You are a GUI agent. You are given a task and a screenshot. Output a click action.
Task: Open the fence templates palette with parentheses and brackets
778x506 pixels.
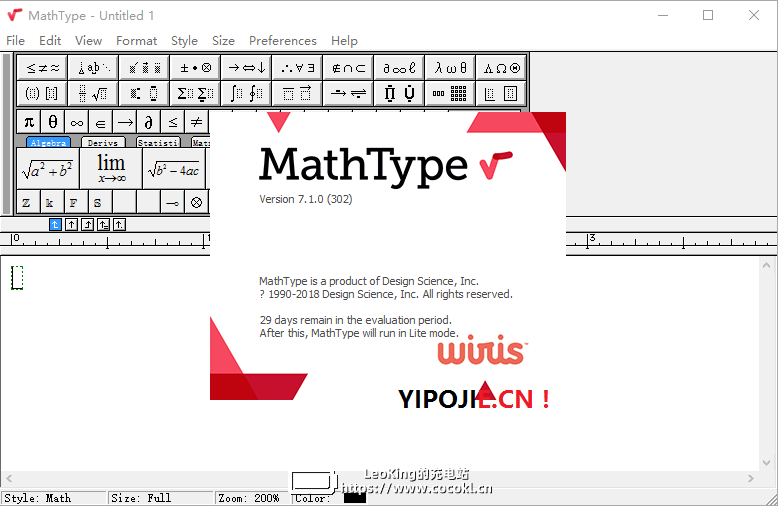pos(42,93)
